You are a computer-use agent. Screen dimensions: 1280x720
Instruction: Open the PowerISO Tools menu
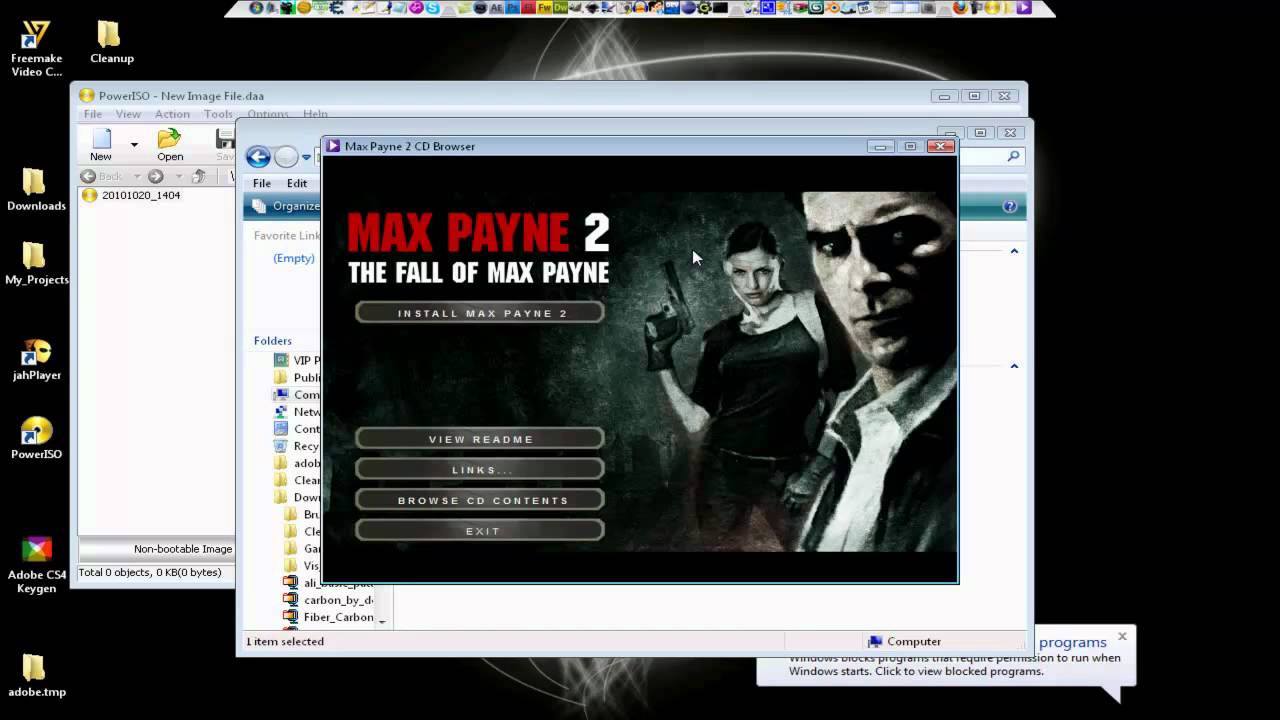(218, 114)
